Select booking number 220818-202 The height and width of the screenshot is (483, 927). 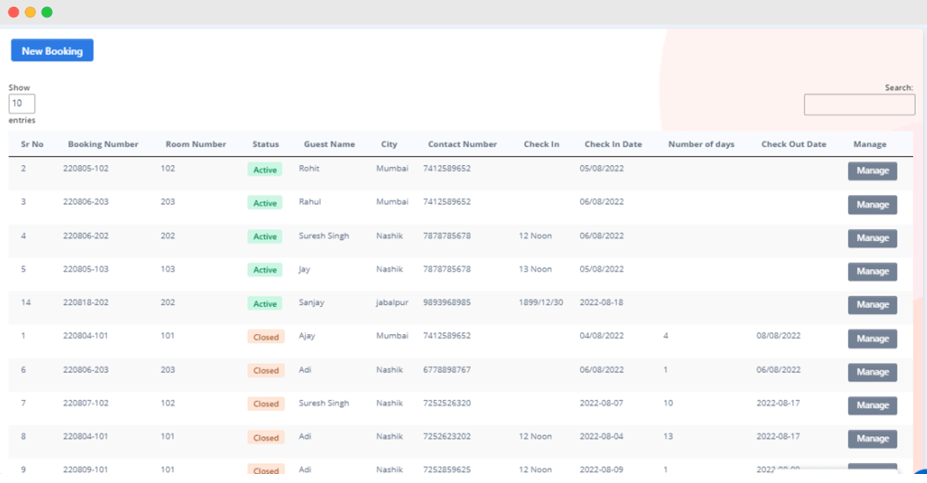click(x=86, y=302)
